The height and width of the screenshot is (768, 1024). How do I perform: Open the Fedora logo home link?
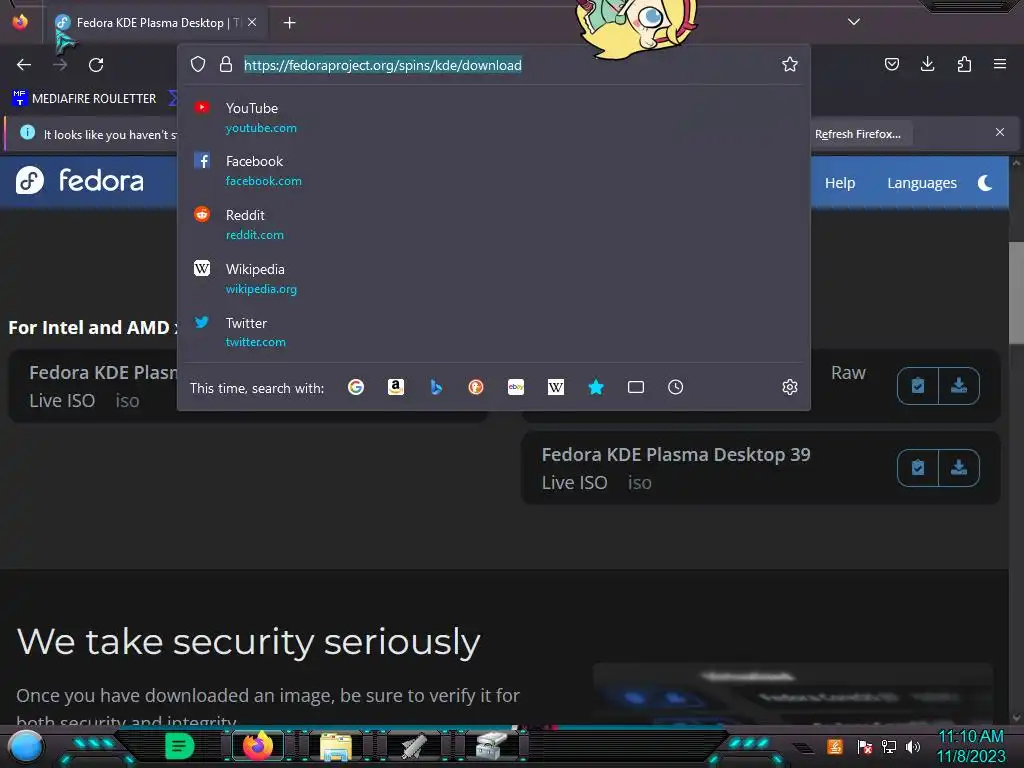point(80,180)
